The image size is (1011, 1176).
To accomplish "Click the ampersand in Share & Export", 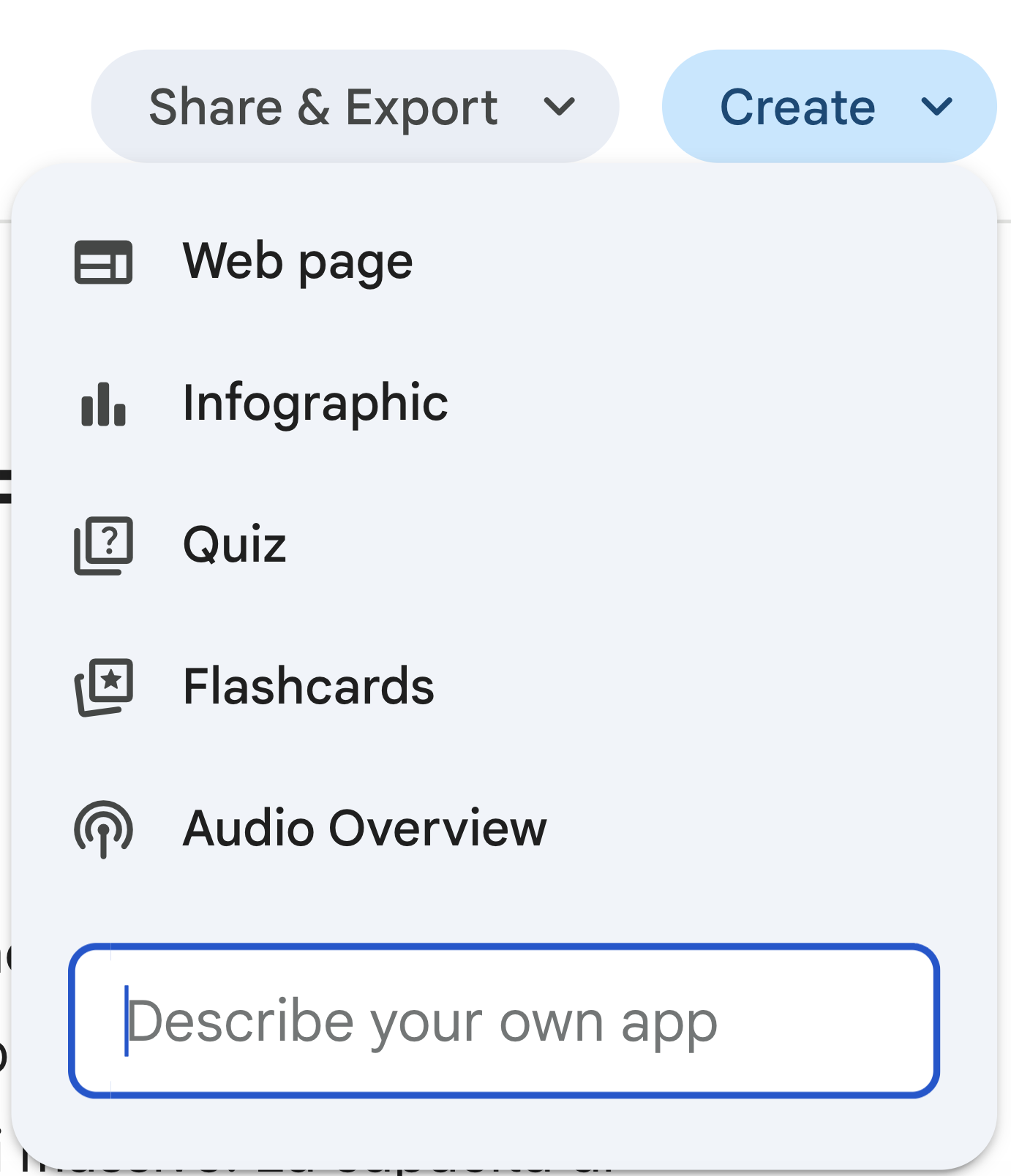I will coord(313,108).
